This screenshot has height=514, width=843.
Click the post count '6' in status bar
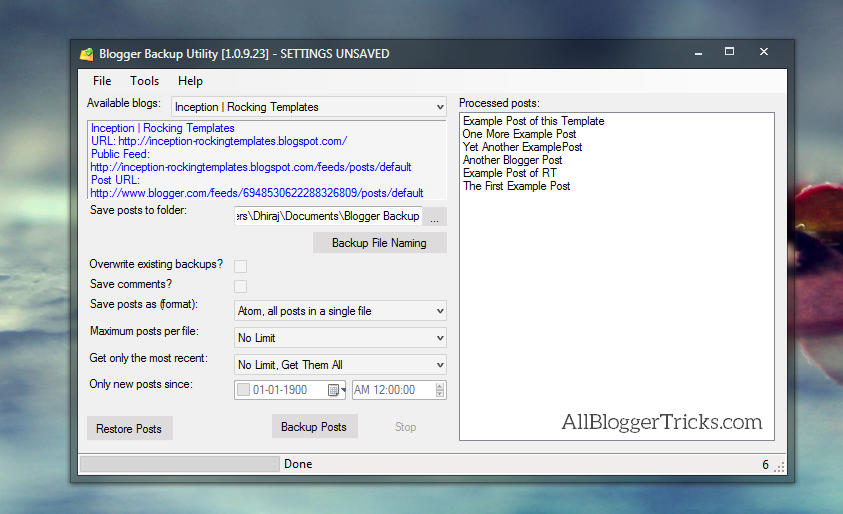coord(766,465)
